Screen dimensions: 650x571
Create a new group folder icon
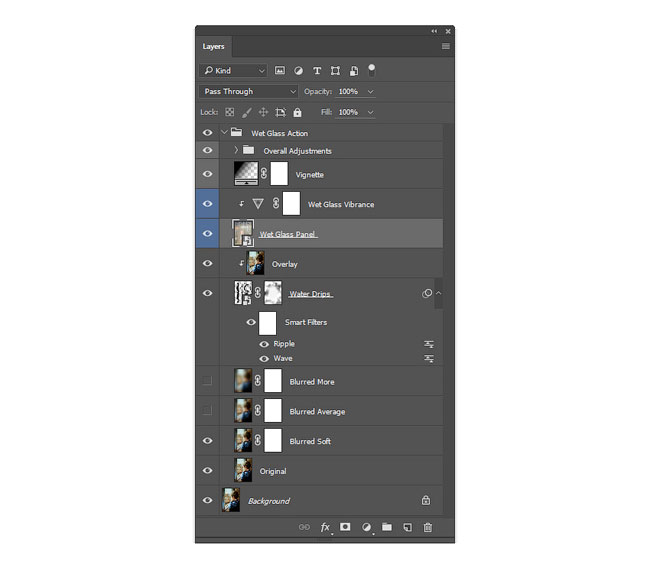[x=386, y=527]
